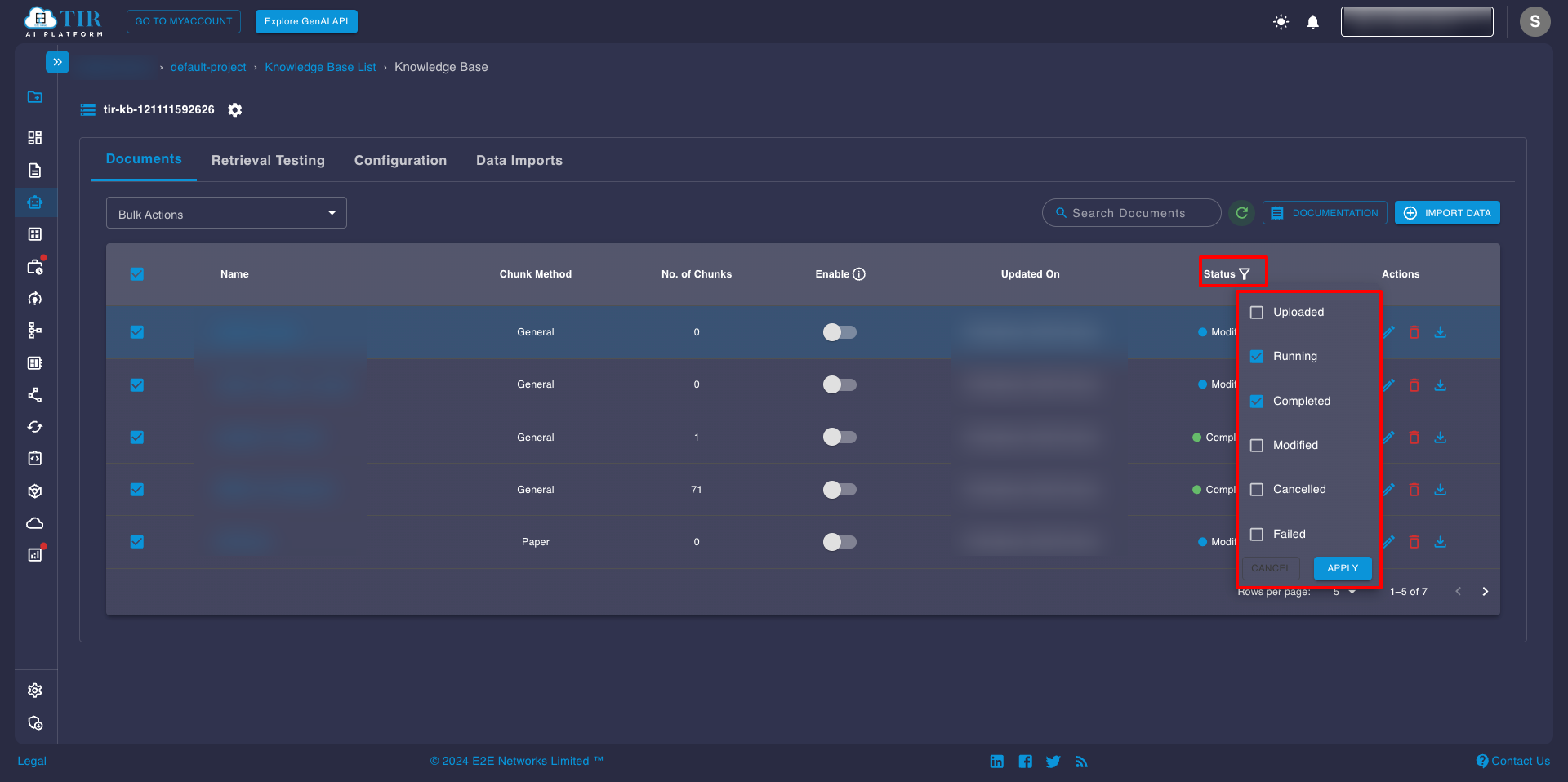Click the APPLY filter button
This screenshot has width=1568, height=782.
click(1343, 568)
